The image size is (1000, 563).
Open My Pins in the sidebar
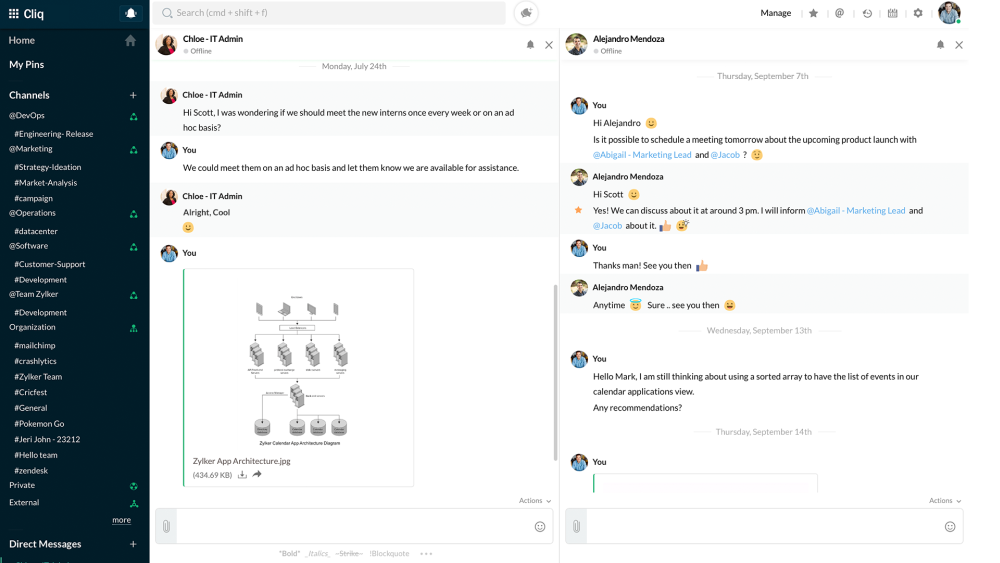coord(27,64)
